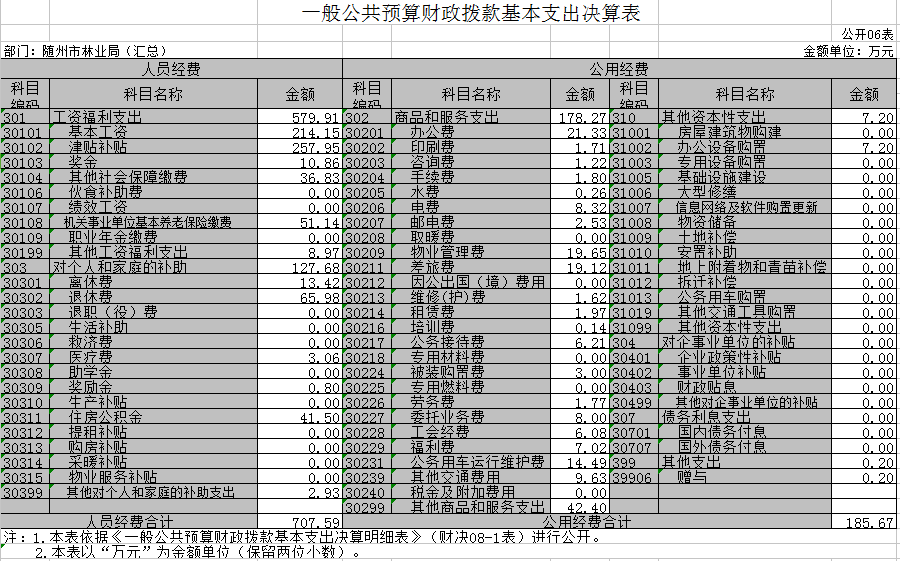Select the 185.67 total amount cell
This screenshot has width=900, height=561.
(868, 522)
